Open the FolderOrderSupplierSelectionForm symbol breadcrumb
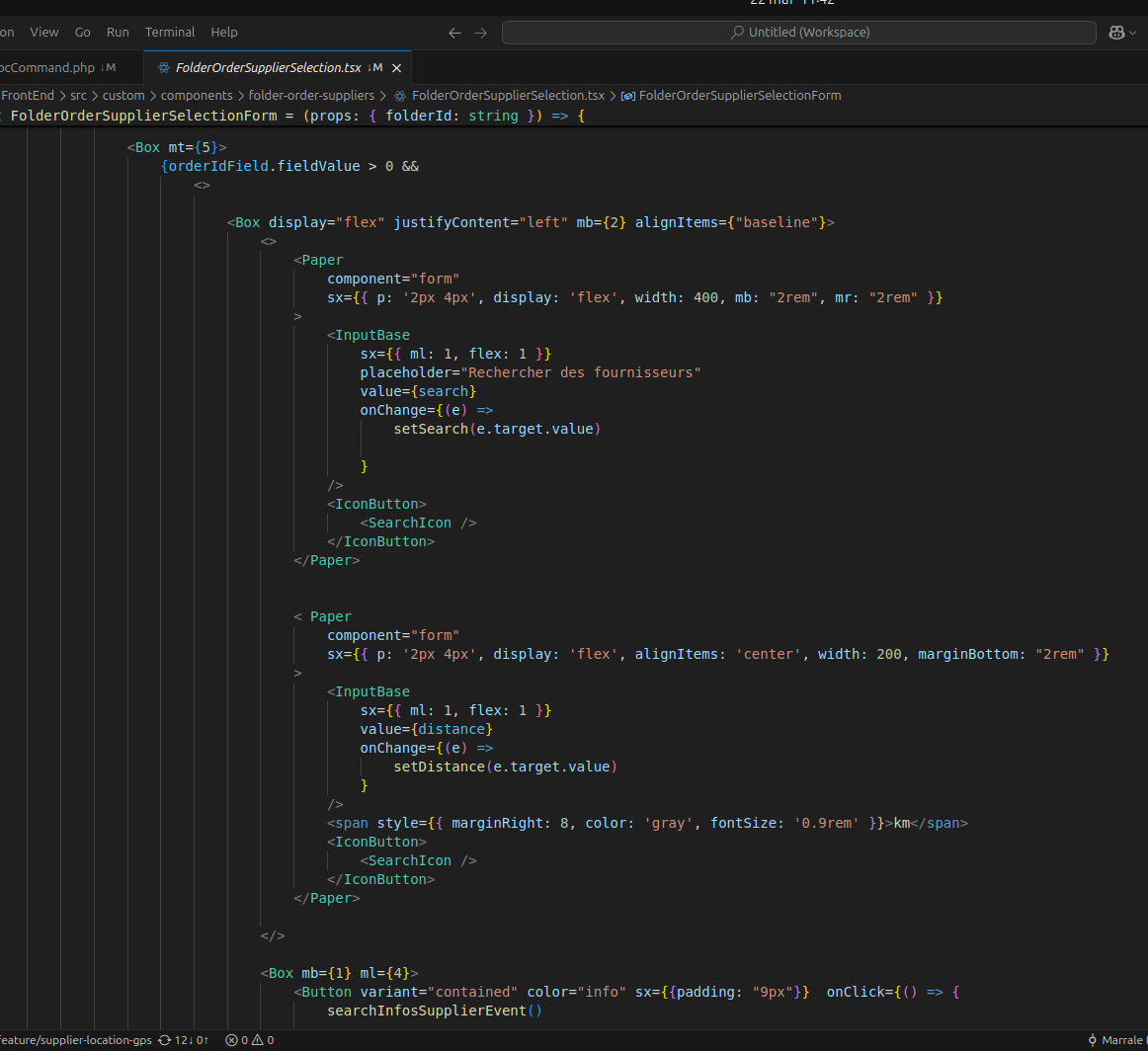 pyautogui.click(x=739, y=96)
